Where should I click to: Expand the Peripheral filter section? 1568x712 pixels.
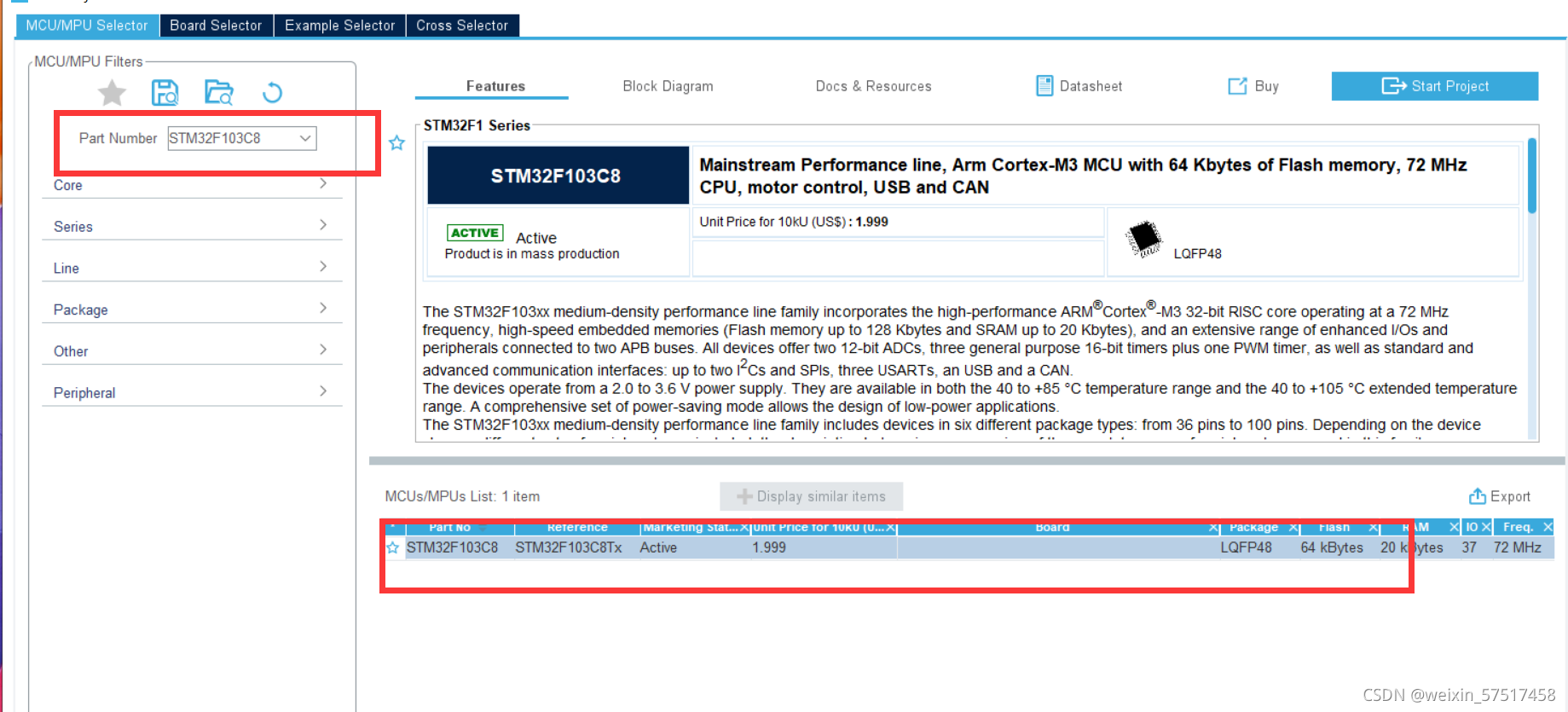coord(192,392)
